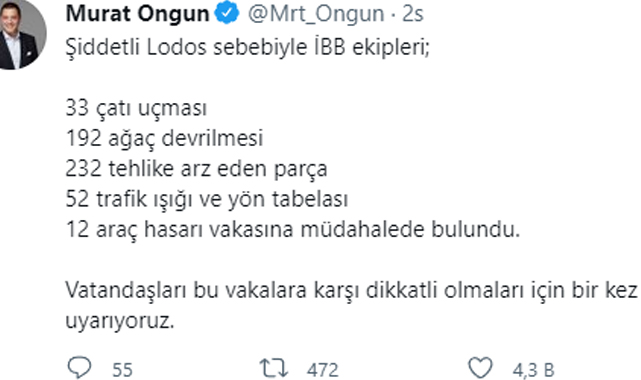Retweet using the retweet arrows icon
Image resolution: width=641 pixels, height=380 pixels.
click(x=274, y=368)
